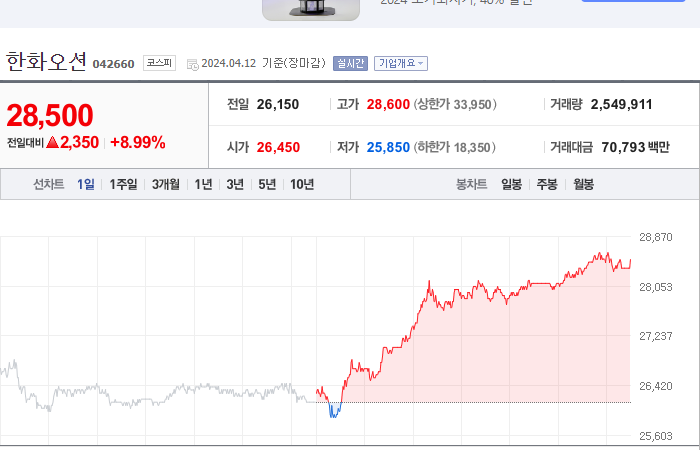Click the 코스피 market badge
Viewport: 700px width, 450px height.
(x=159, y=63)
